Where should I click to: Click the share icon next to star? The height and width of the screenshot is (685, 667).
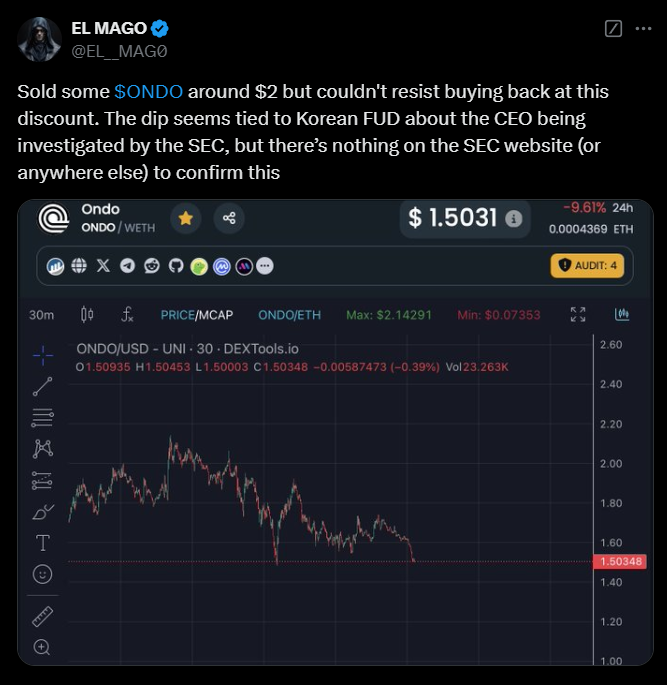[x=229, y=218]
